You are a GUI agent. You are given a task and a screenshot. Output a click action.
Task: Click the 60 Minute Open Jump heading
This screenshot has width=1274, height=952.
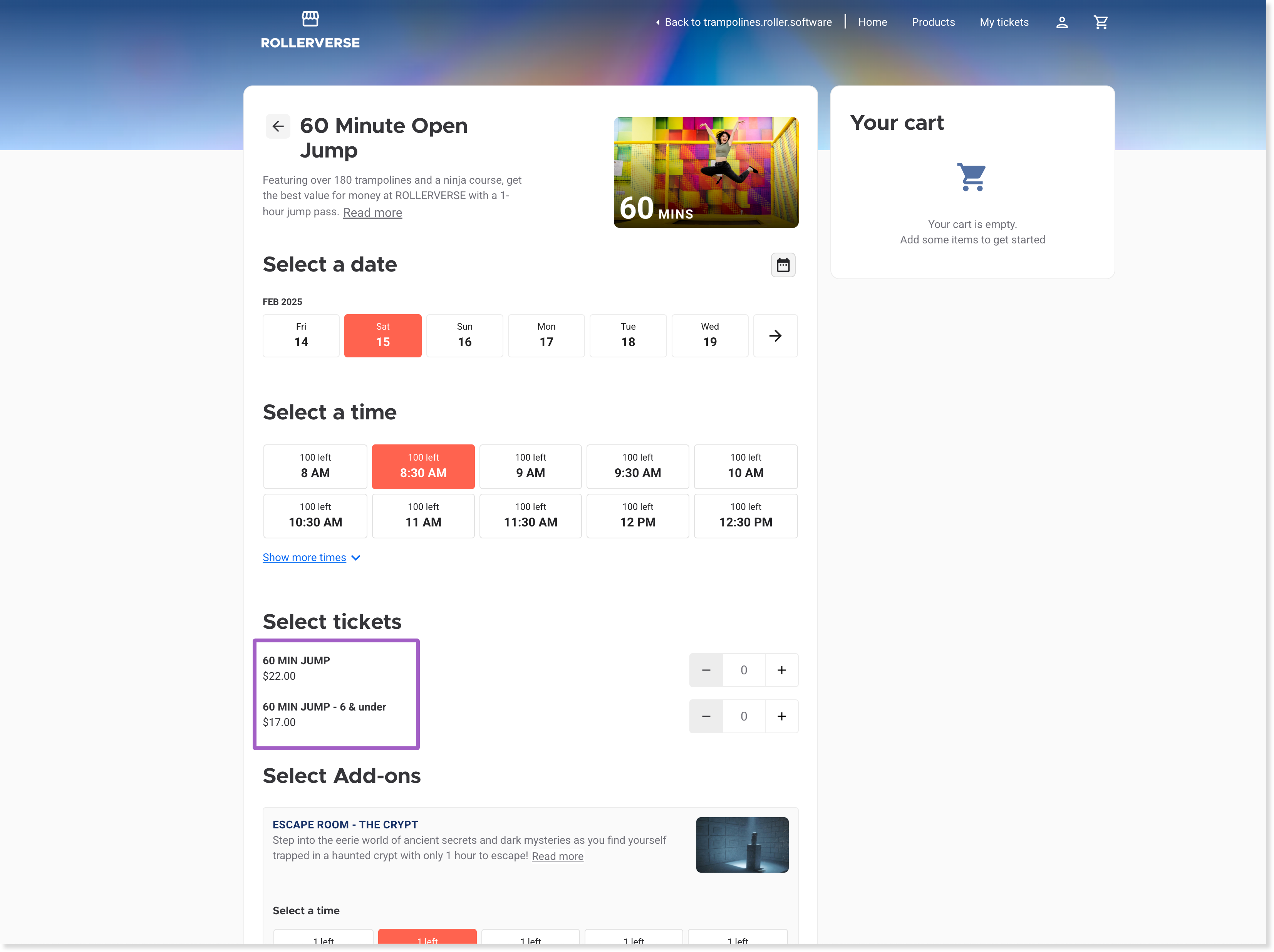tap(384, 137)
